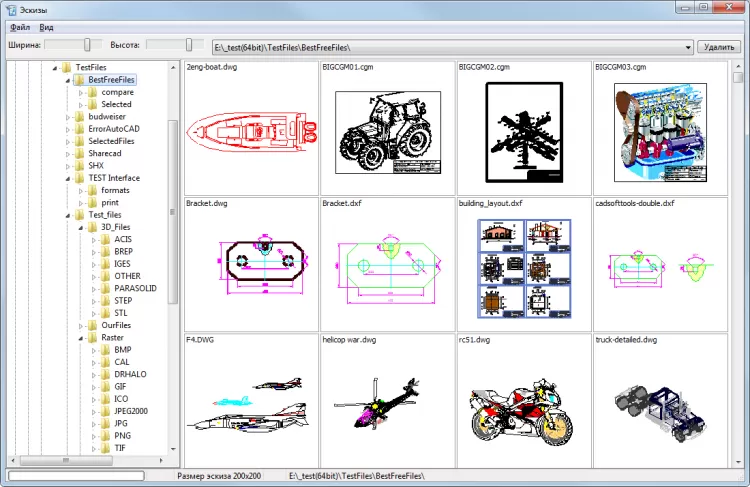Click the PARASOLID folder icon
Viewport: 750px width, 487px height.
point(105,288)
